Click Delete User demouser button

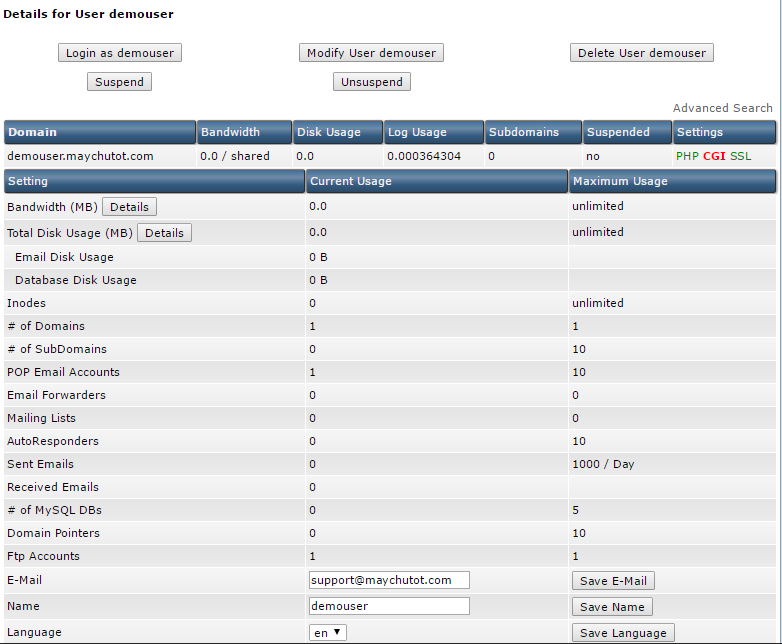click(x=641, y=53)
